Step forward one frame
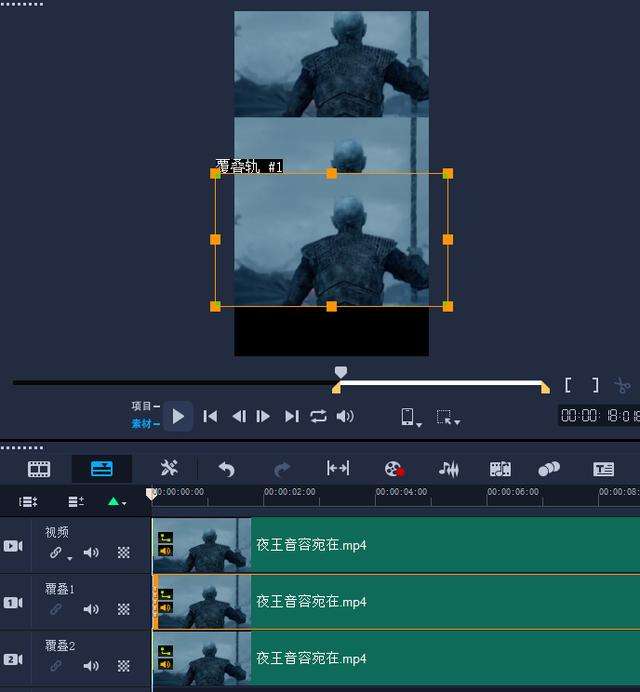 [263, 416]
